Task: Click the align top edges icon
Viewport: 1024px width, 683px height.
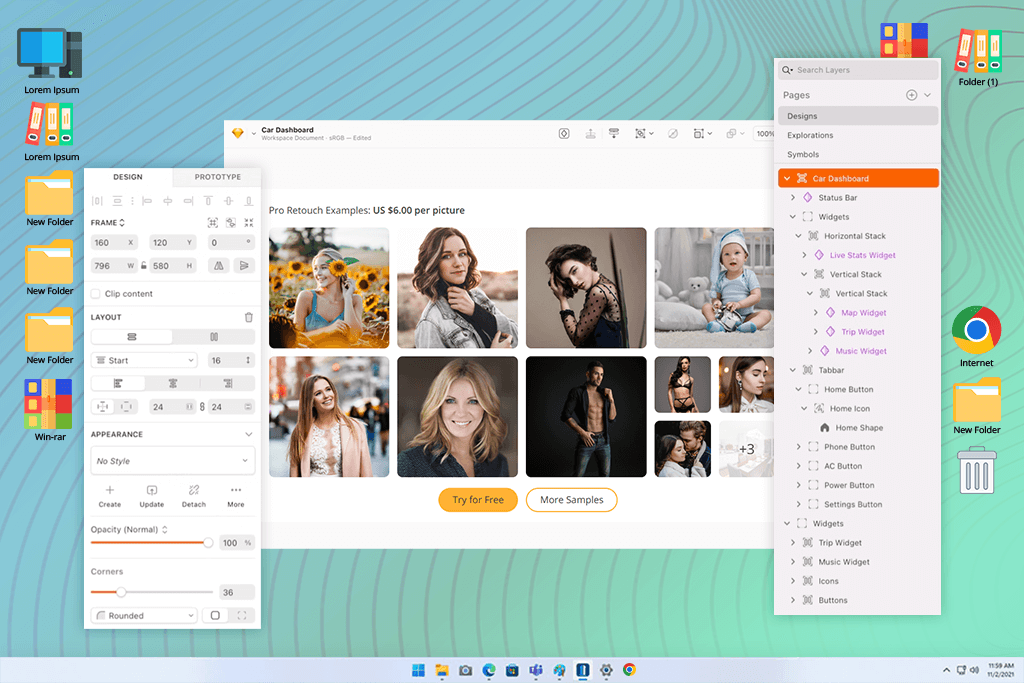Action: (x=208, y=201)
